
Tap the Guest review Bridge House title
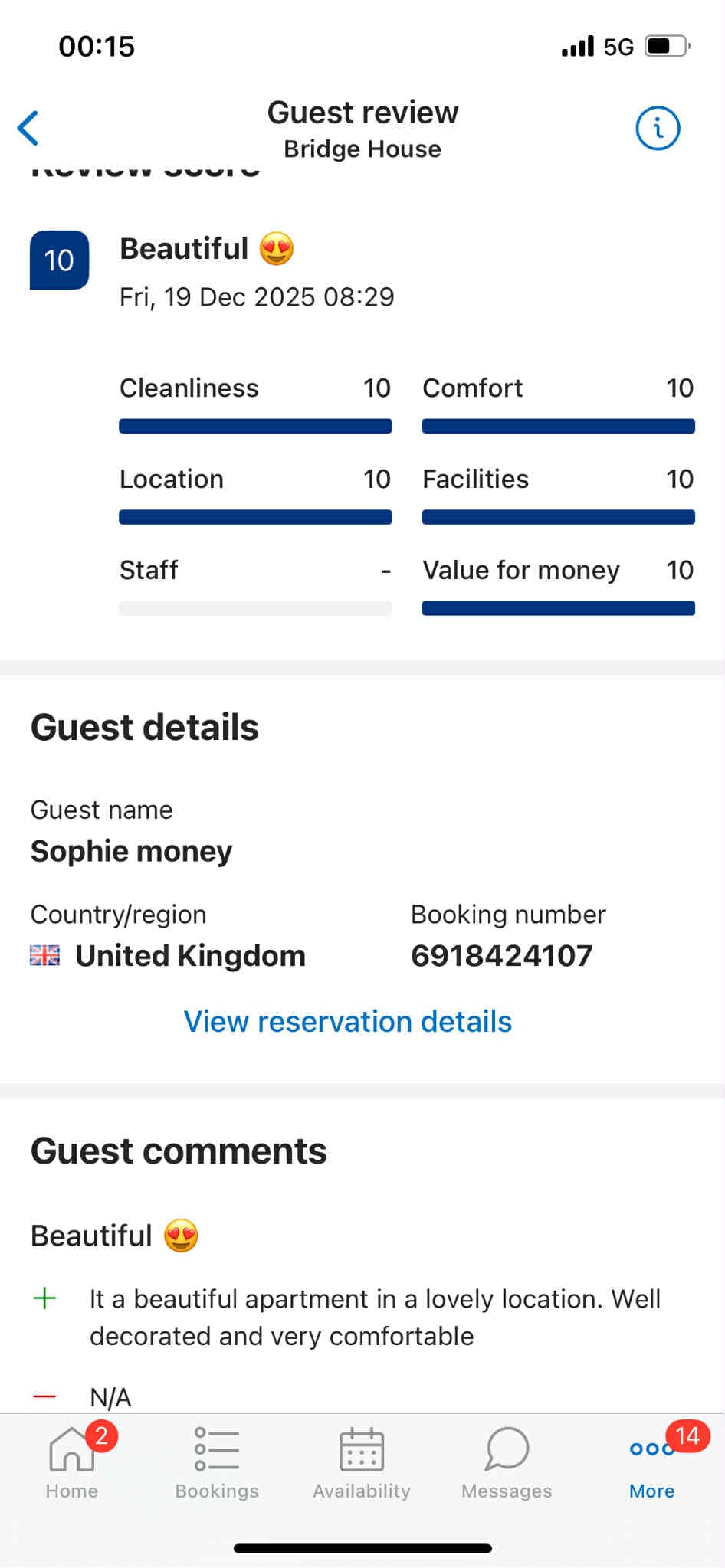[362, 129]
